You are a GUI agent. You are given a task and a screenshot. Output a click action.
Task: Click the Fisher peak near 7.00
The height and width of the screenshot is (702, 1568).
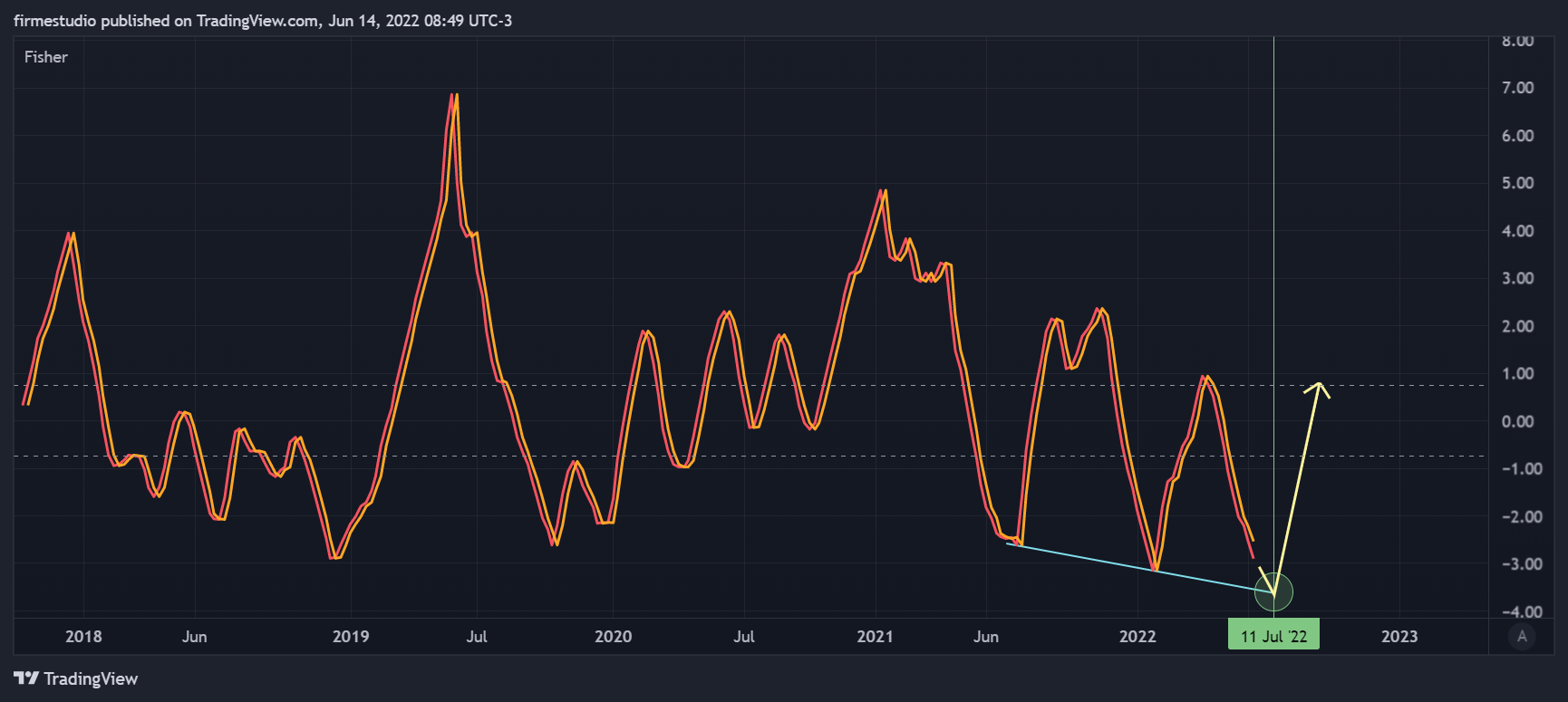(x=453, y=96)
